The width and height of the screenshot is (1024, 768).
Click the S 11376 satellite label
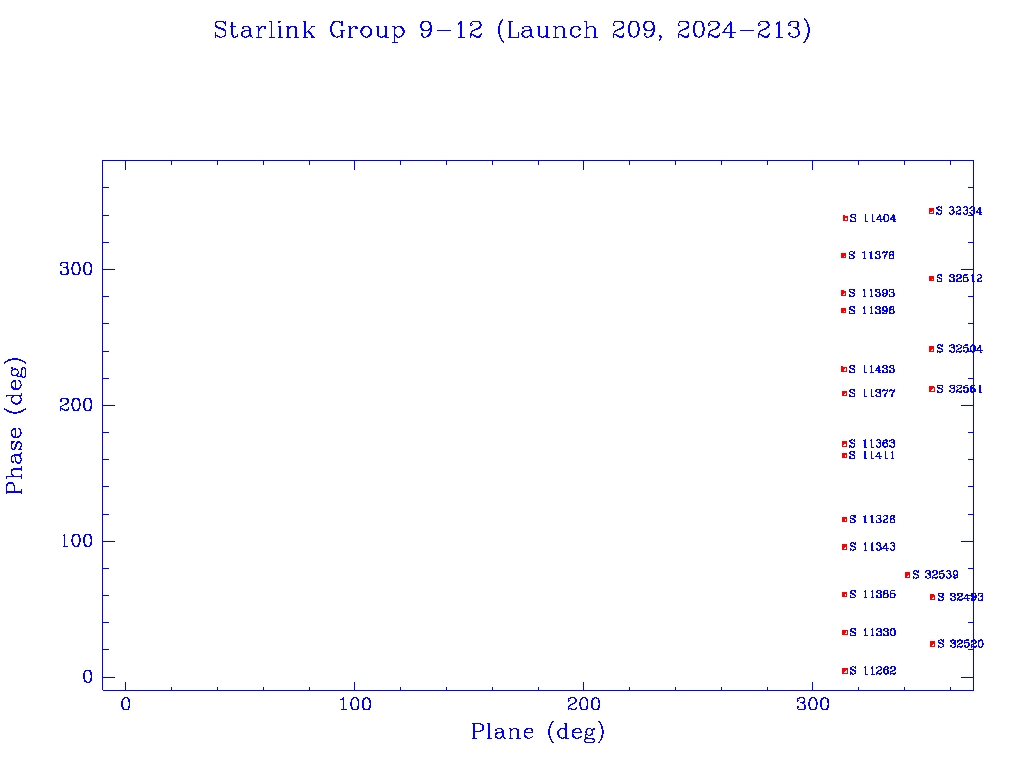[x=871, y=255]
